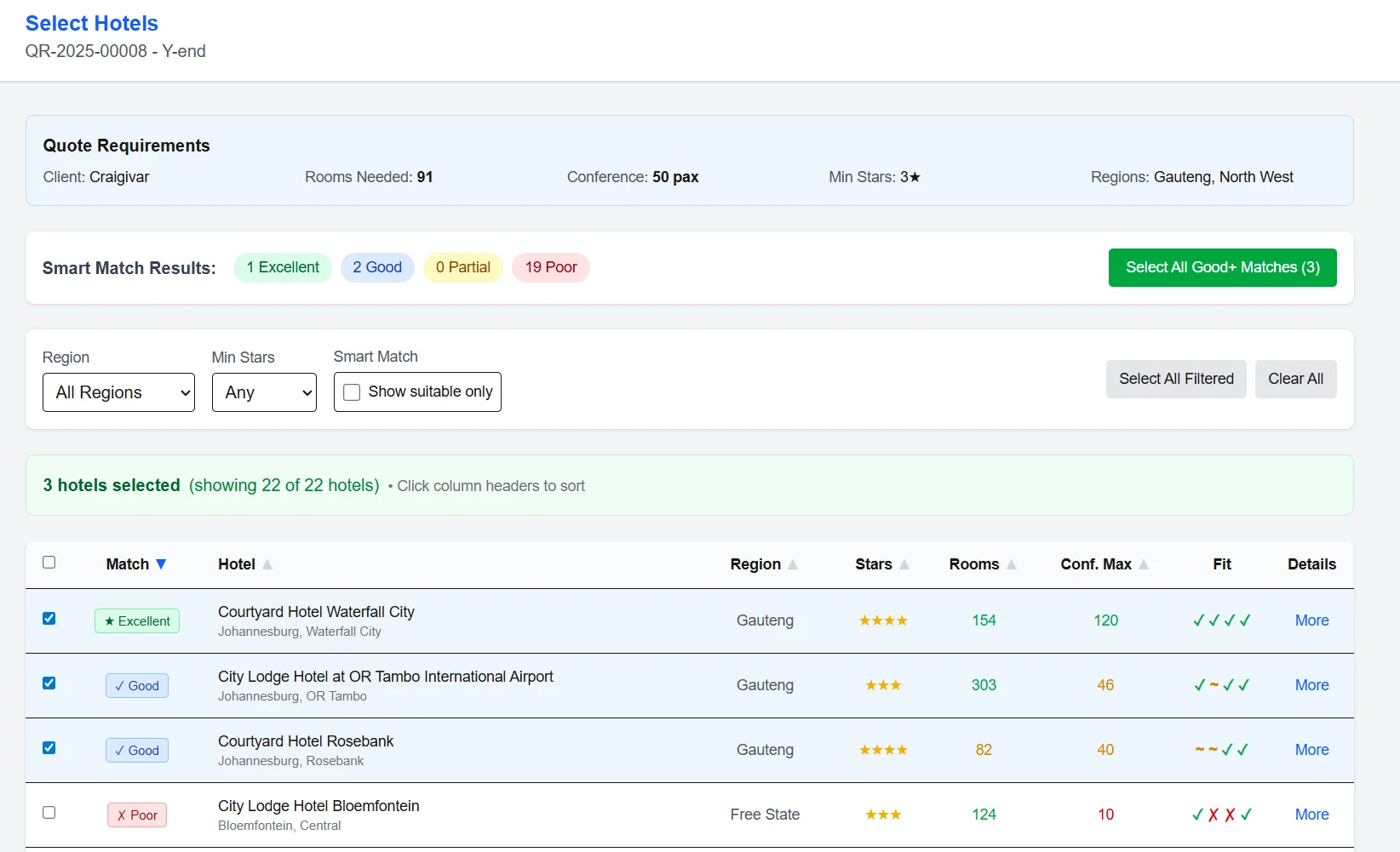Click the Excellent badge on Courtyard Hotel Waterfall City
This screenshot has height=852, width=1400.
point(136,620)
